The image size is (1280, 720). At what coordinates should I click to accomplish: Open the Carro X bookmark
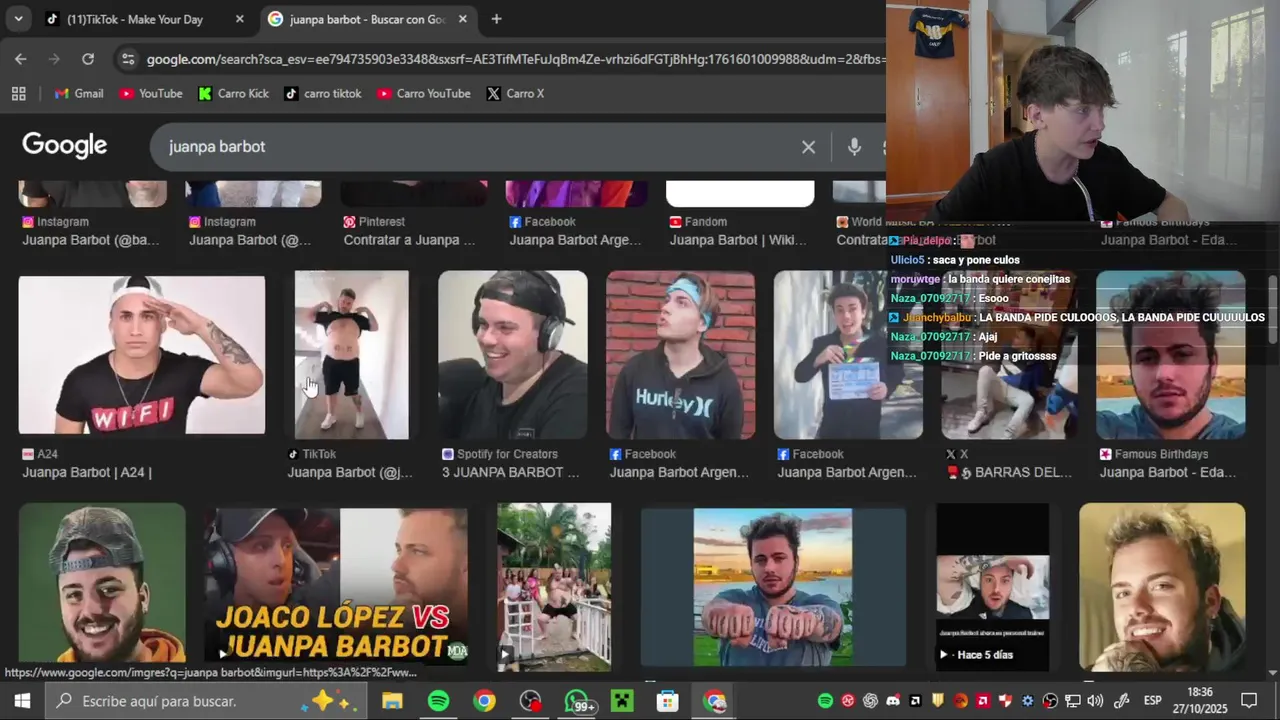click(x=515, y=93)
